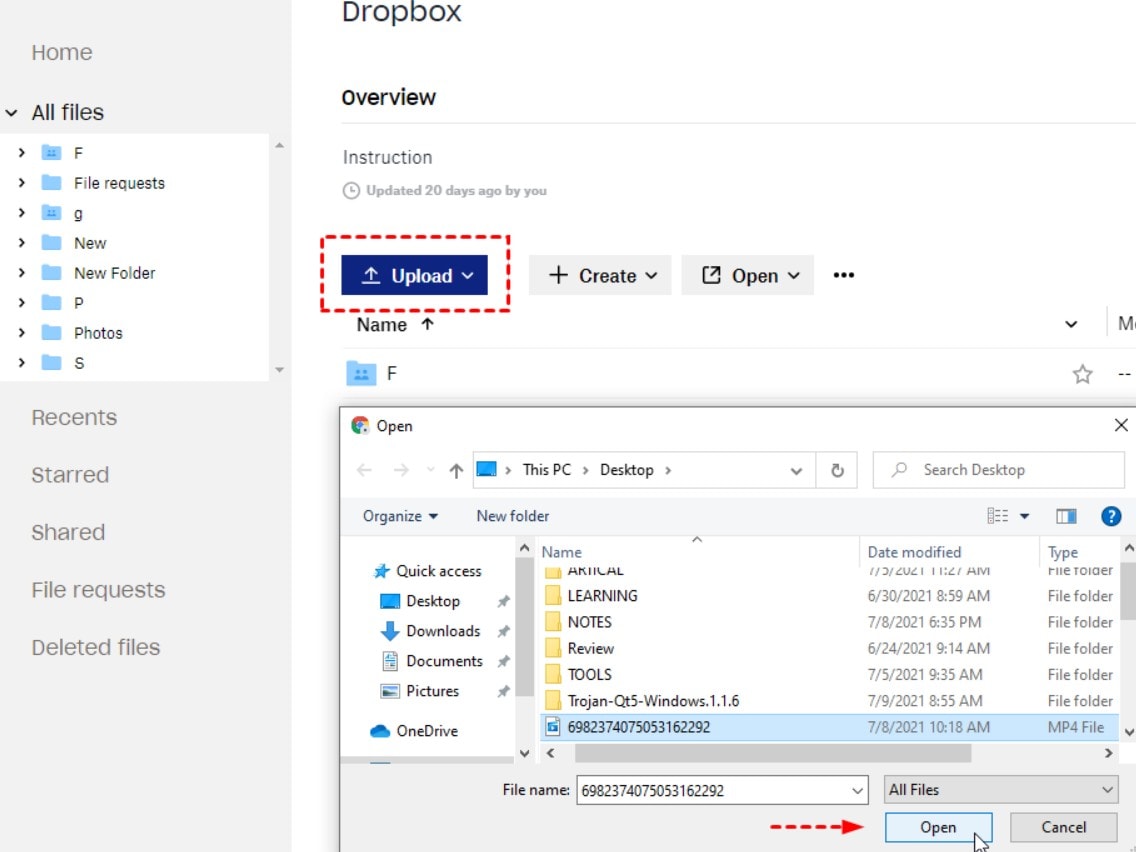Expand the S folder in sidebar tree

(x=22, y=362)
